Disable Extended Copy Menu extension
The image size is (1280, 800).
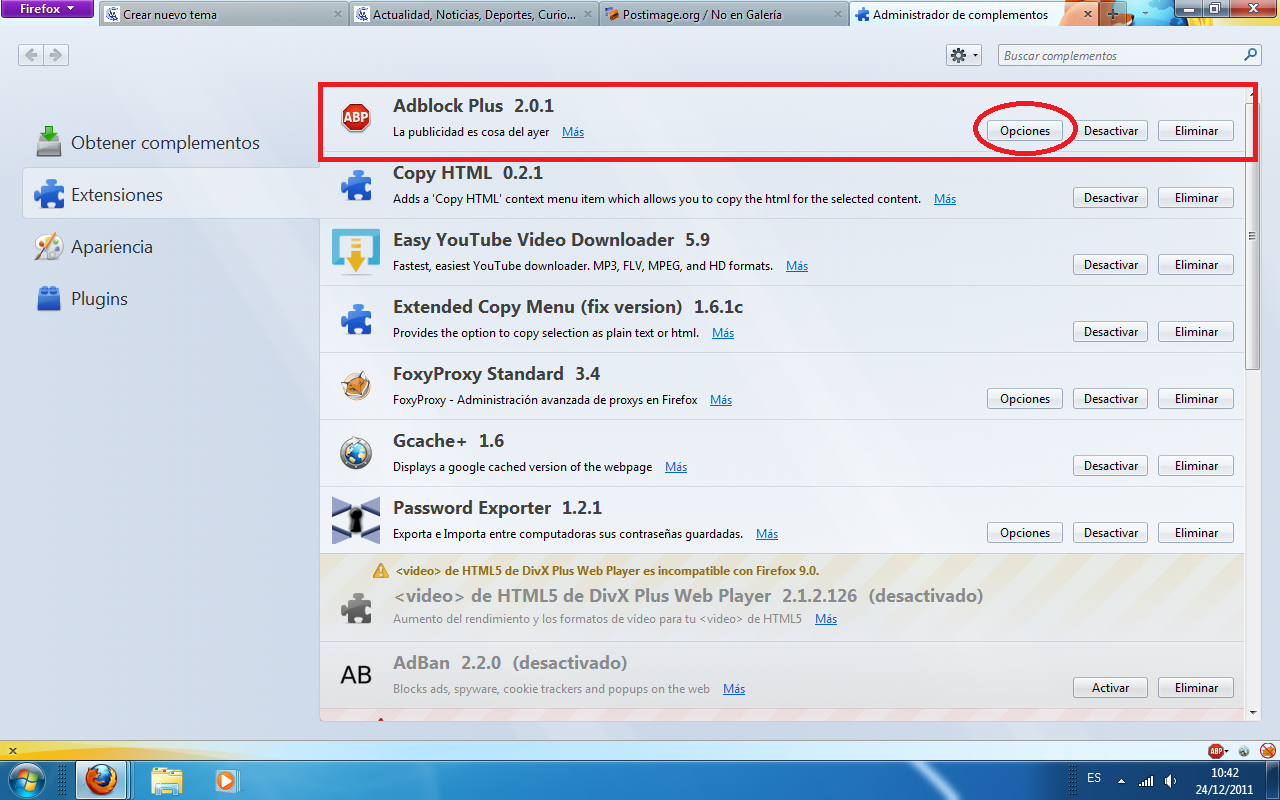point(1111,332)
